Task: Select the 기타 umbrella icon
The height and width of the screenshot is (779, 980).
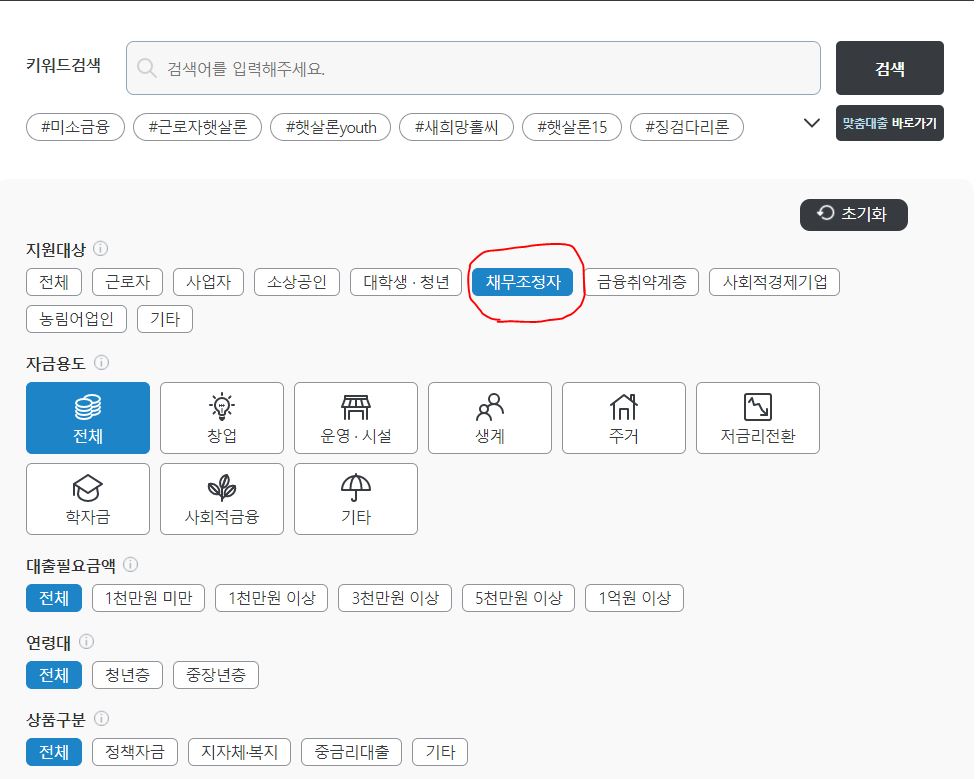Action: point(355,499)
